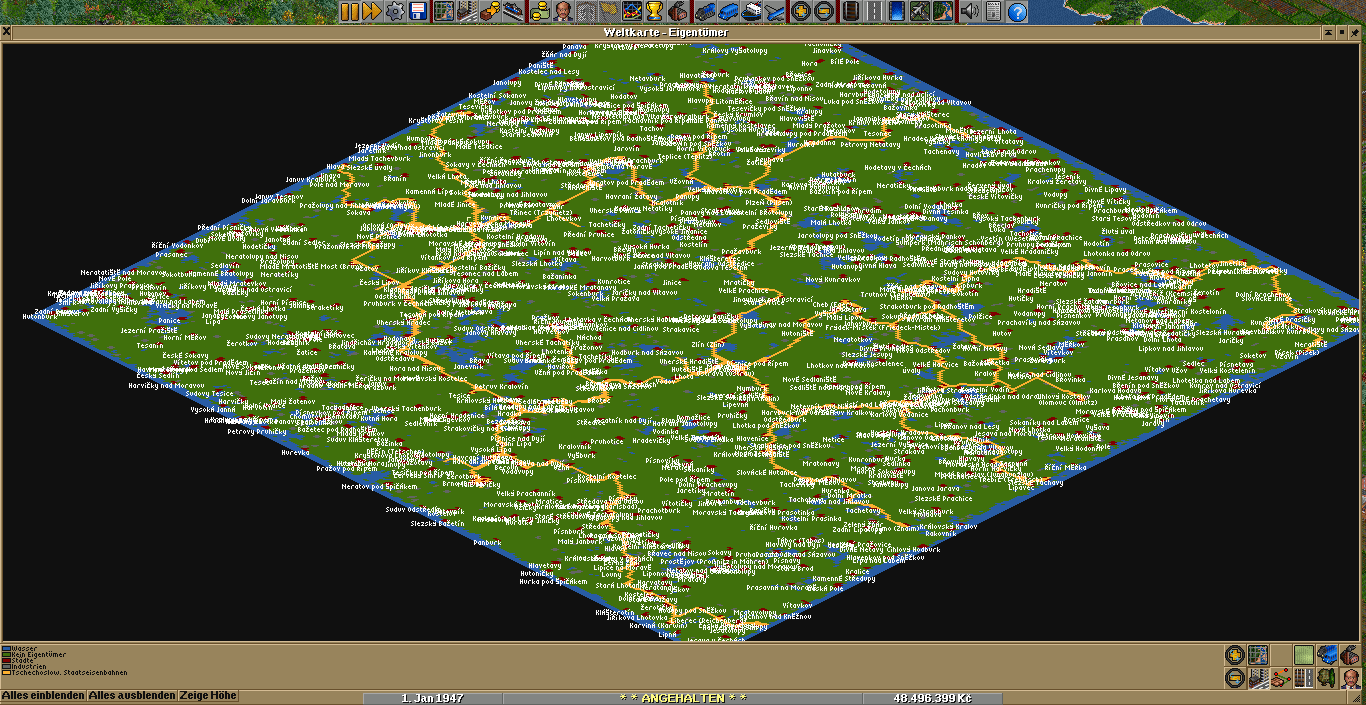Toggle fast forward game speed
Viewport: 1366px width, 705px height.
pos(372,12)
